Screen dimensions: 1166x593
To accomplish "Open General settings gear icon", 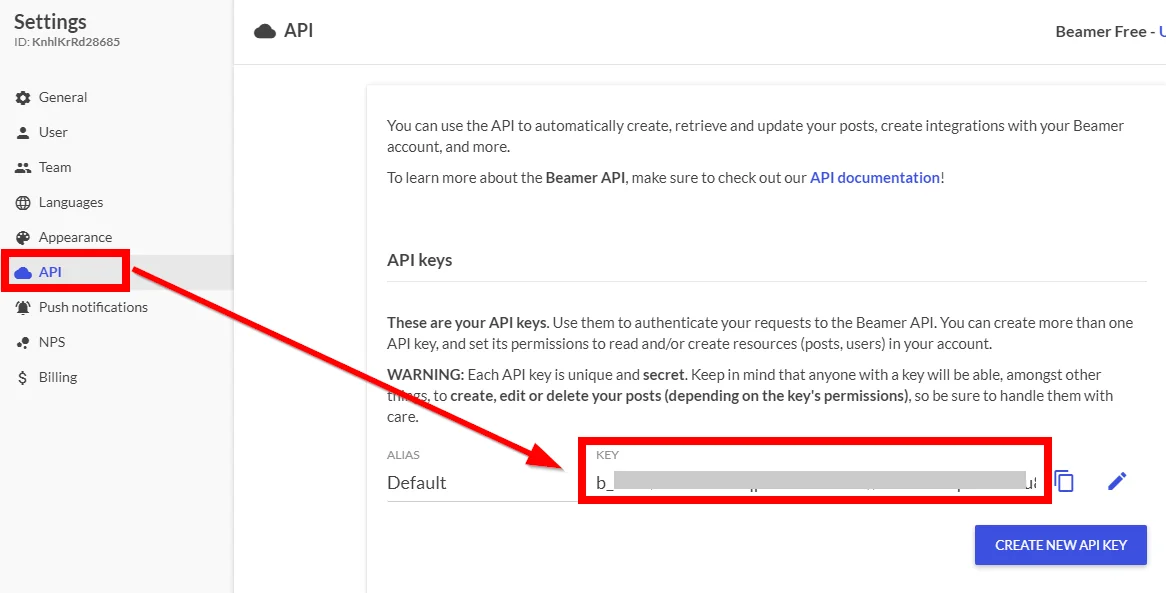I will (x=23, y=97).
